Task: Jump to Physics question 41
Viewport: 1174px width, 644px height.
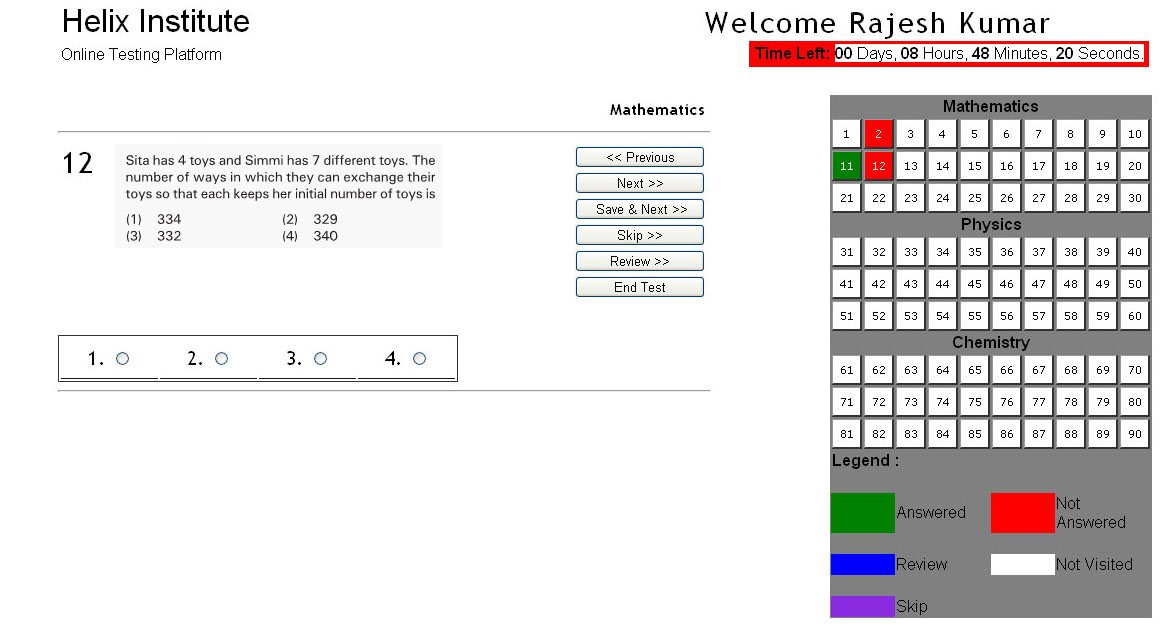Action: [846, 284]
